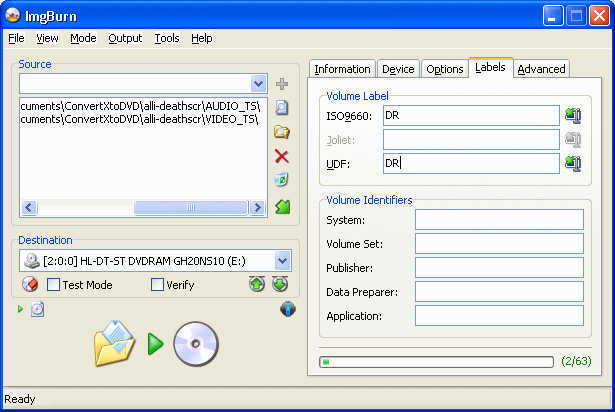This screenshot has height=412, width=615.
Task: Click the ImgBurn title bar logo
Action: (x=13, y=15)
